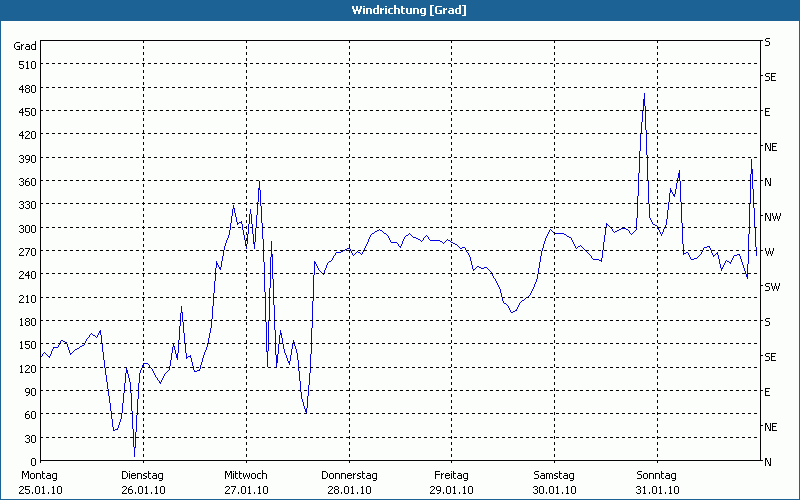
Task: Select the date 30.01.10
Action: [555, 490]
